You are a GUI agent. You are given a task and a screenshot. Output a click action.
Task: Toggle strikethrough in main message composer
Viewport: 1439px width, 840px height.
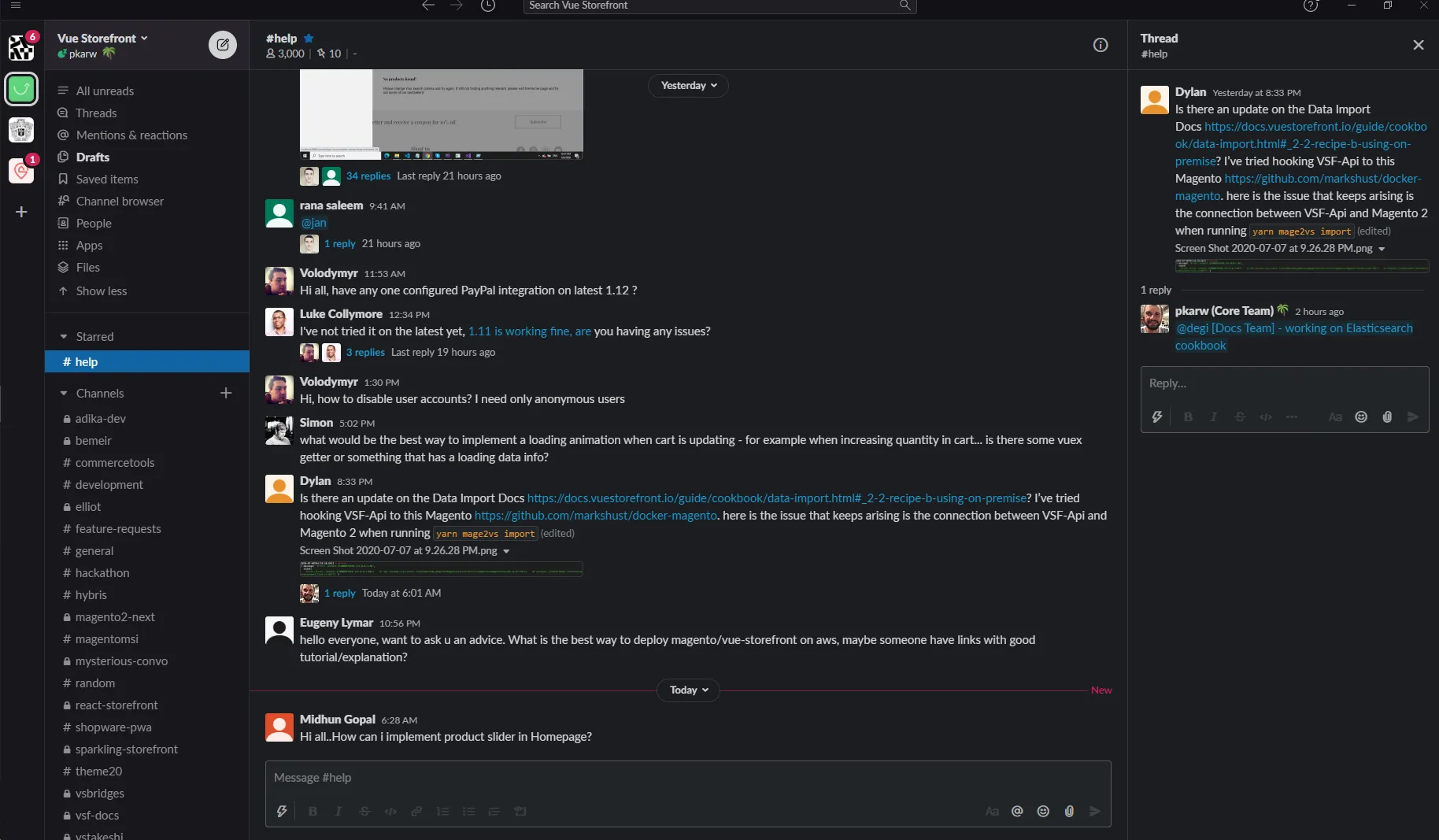364,811
